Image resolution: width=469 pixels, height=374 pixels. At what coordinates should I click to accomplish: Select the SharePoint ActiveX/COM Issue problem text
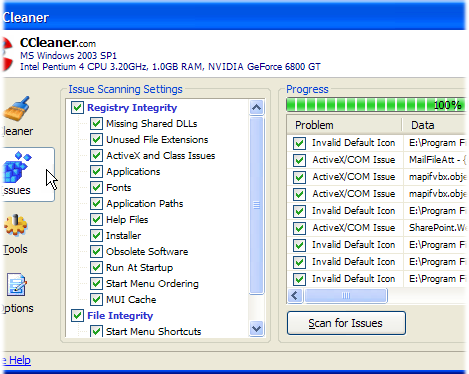pos(354,228)
